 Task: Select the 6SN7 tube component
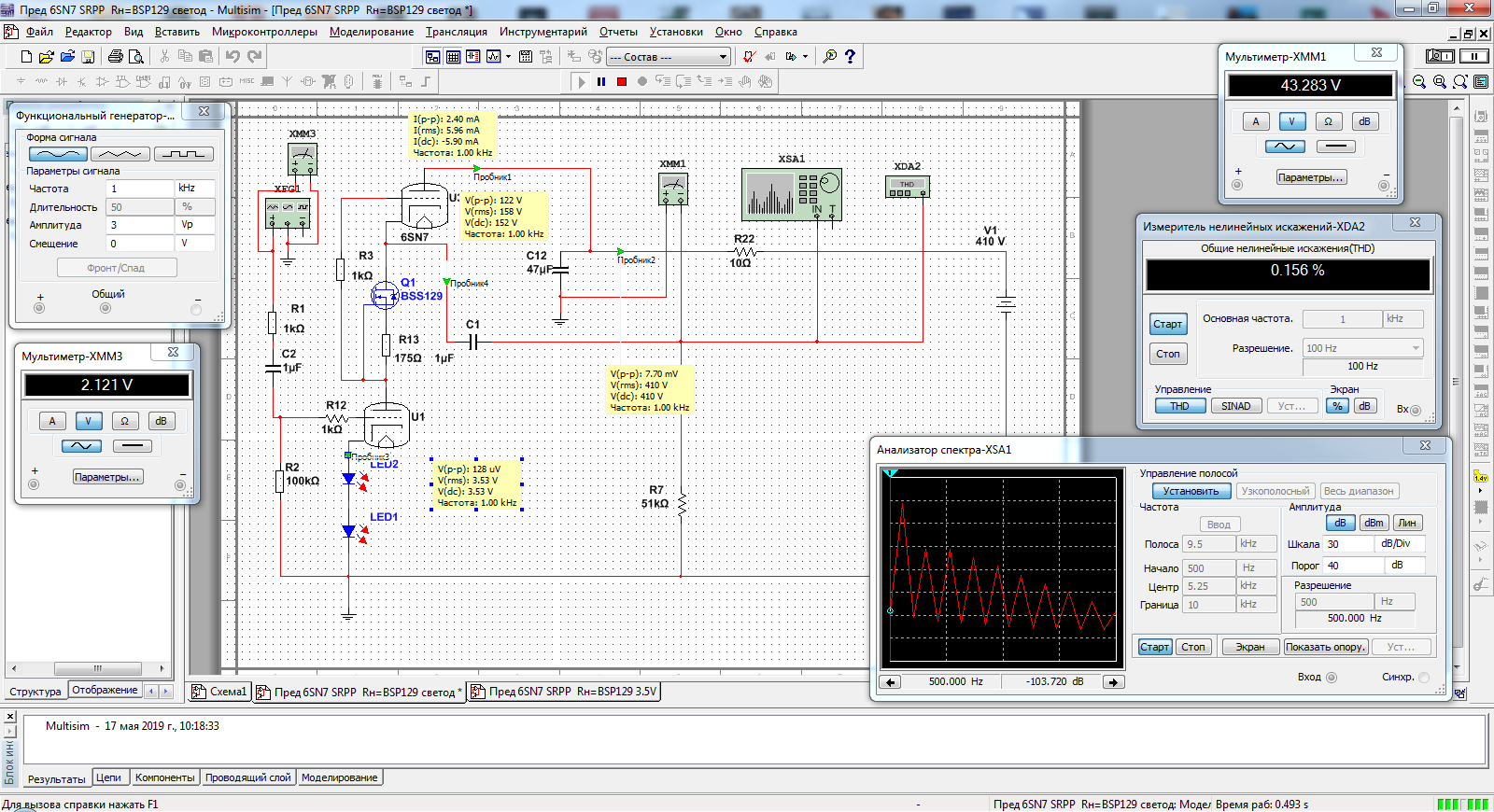tap(424, 206)
